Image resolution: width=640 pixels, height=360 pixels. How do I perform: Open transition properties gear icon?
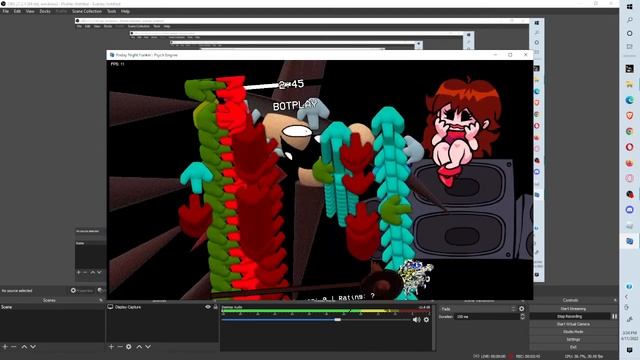522,309
